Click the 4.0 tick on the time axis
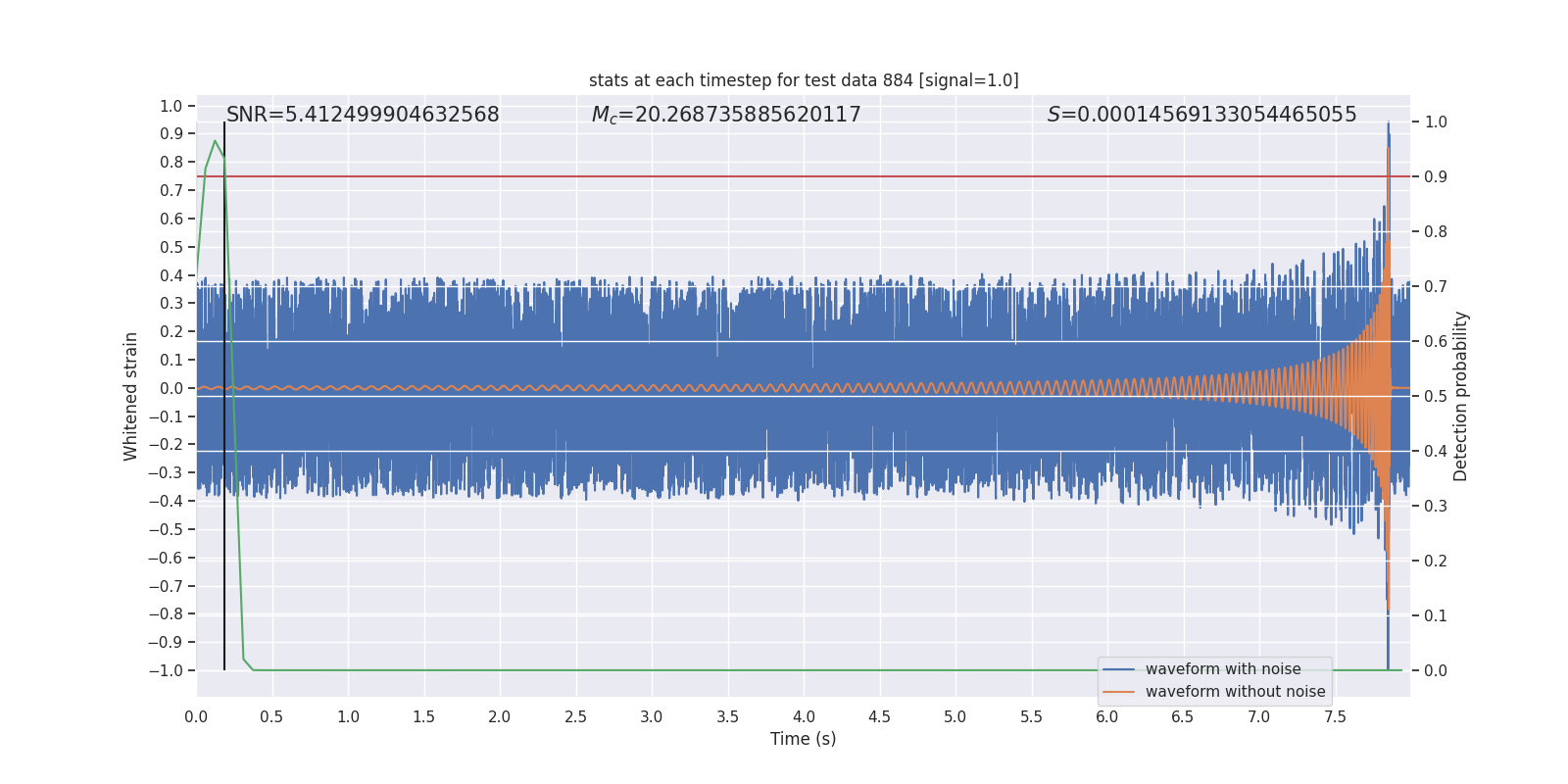This screenshot has height=784, width=1568. (x=804, y=716)
